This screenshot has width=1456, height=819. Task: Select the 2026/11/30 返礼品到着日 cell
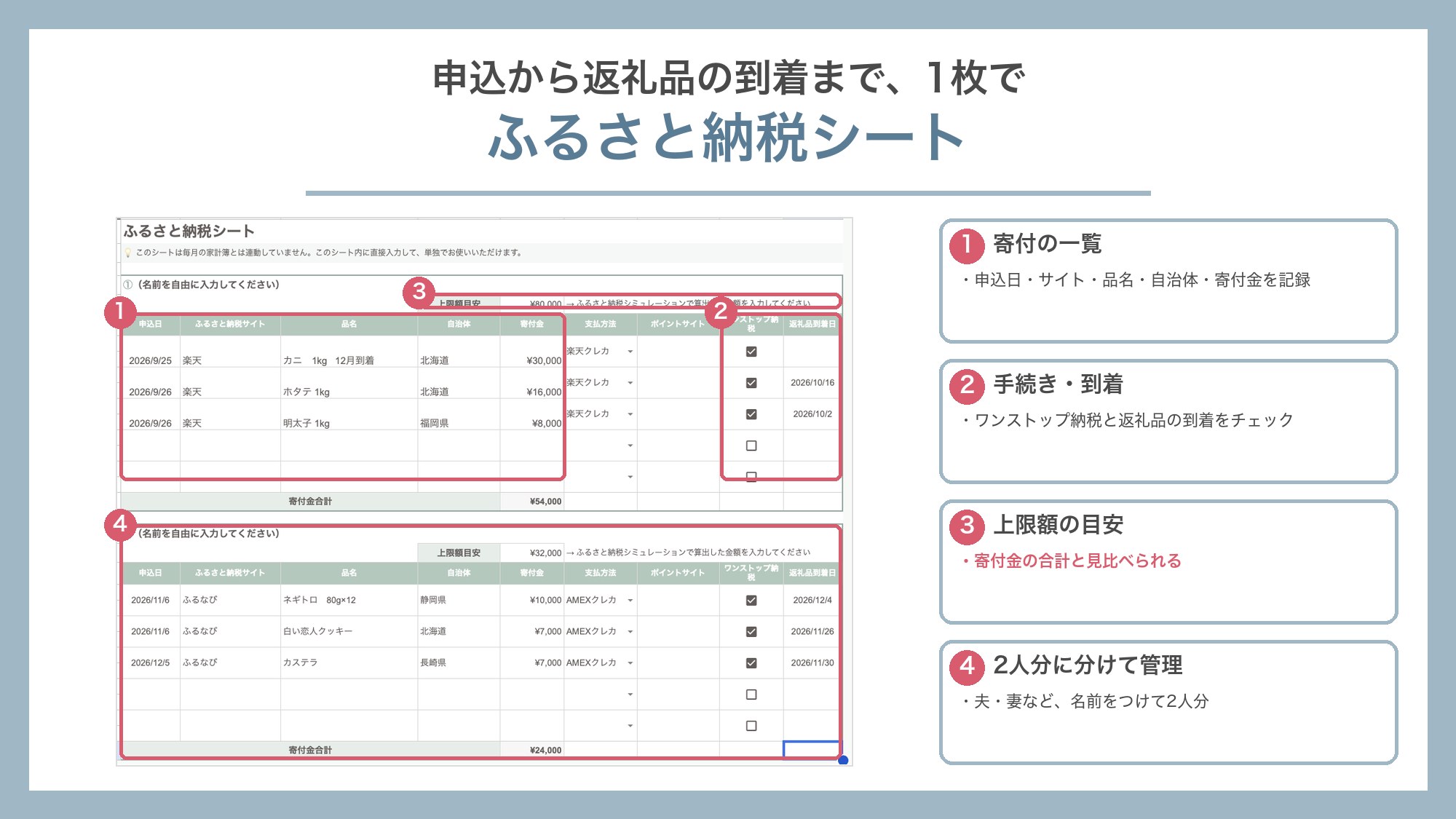point(812,663)
